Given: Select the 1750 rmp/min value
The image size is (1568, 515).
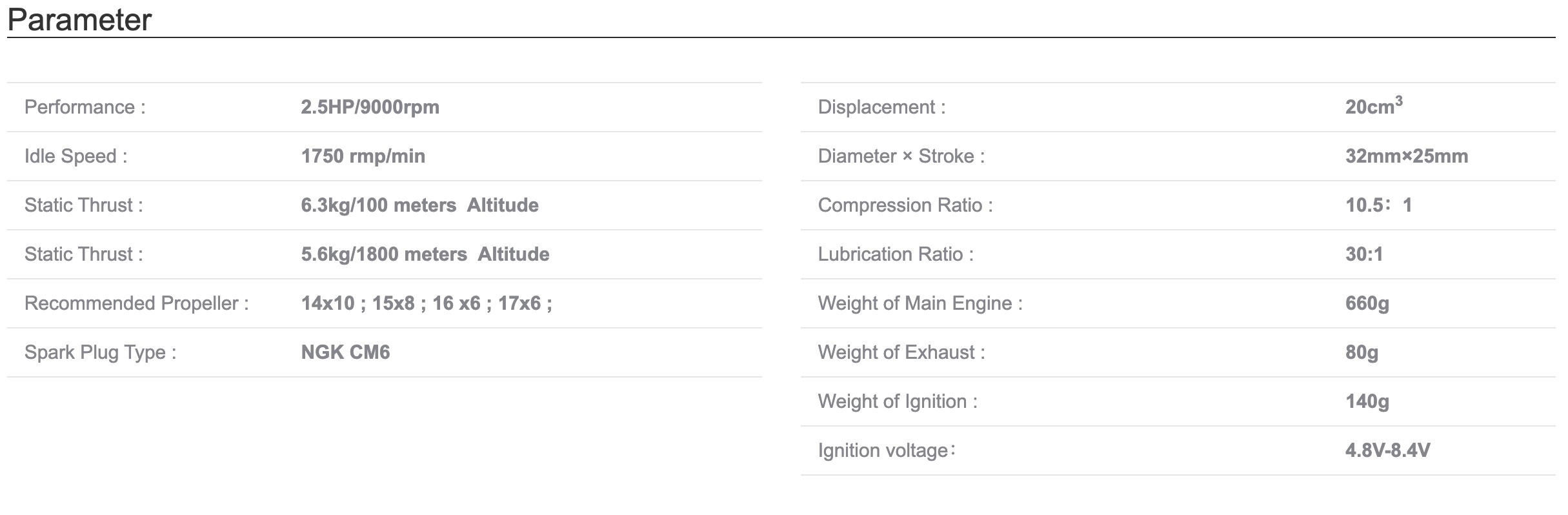Looking at the screenshot, I should point(363,156).
